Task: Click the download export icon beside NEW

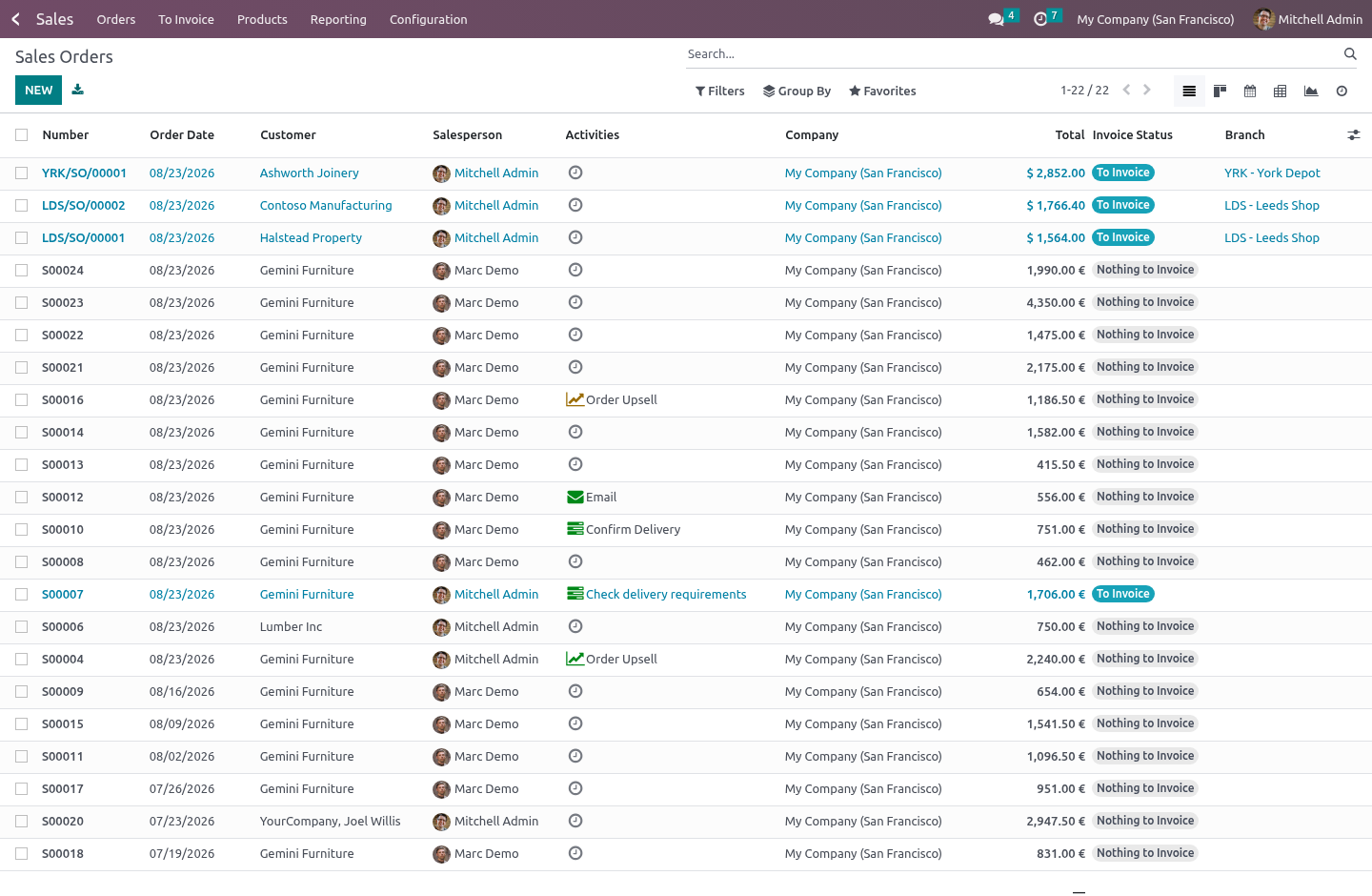Action: 78,90
